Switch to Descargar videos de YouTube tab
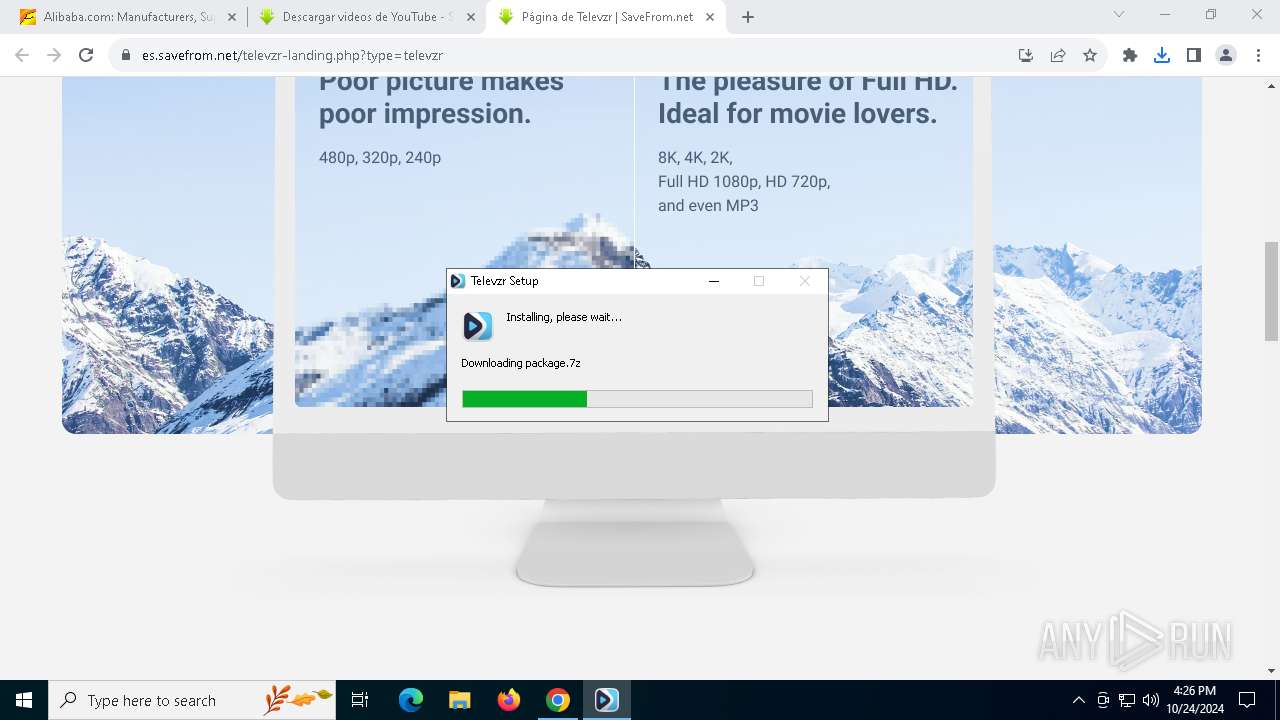 coord(367,17)
